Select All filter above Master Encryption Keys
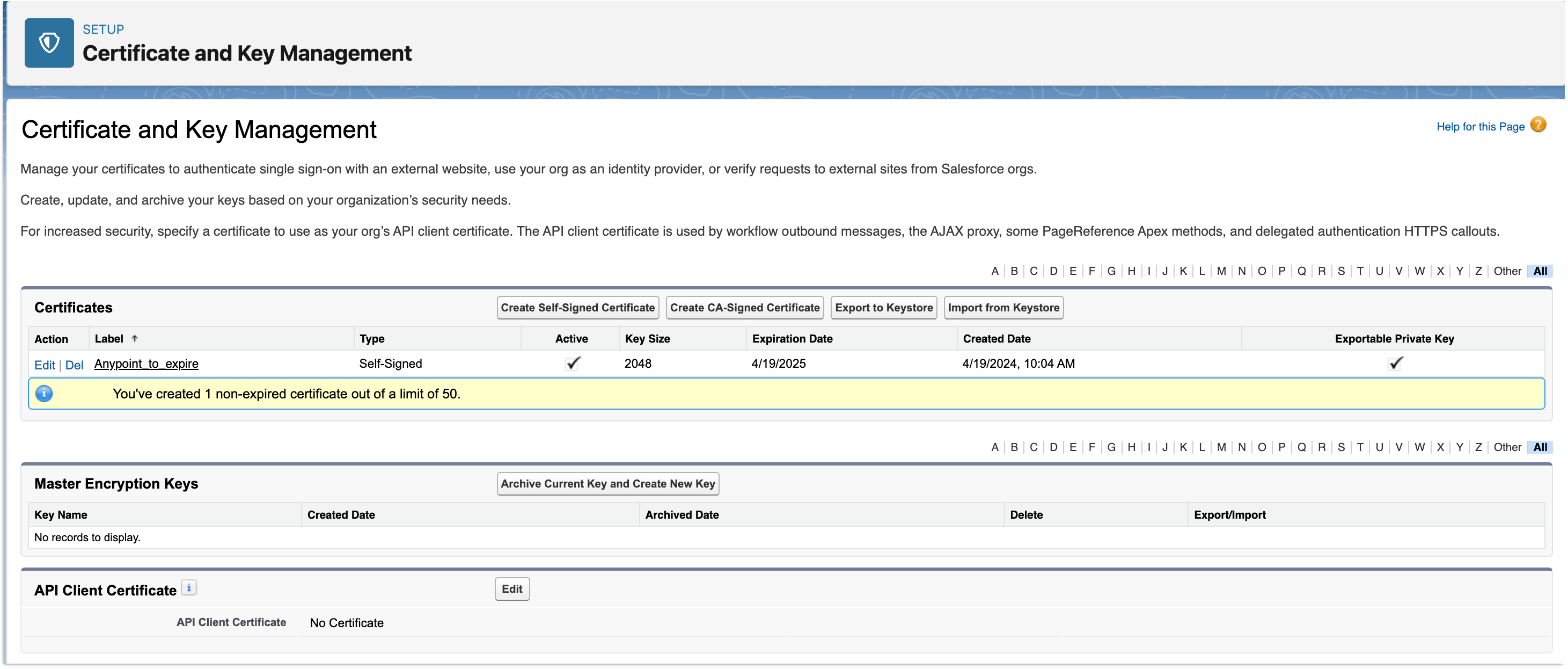 pos(1540,447)
